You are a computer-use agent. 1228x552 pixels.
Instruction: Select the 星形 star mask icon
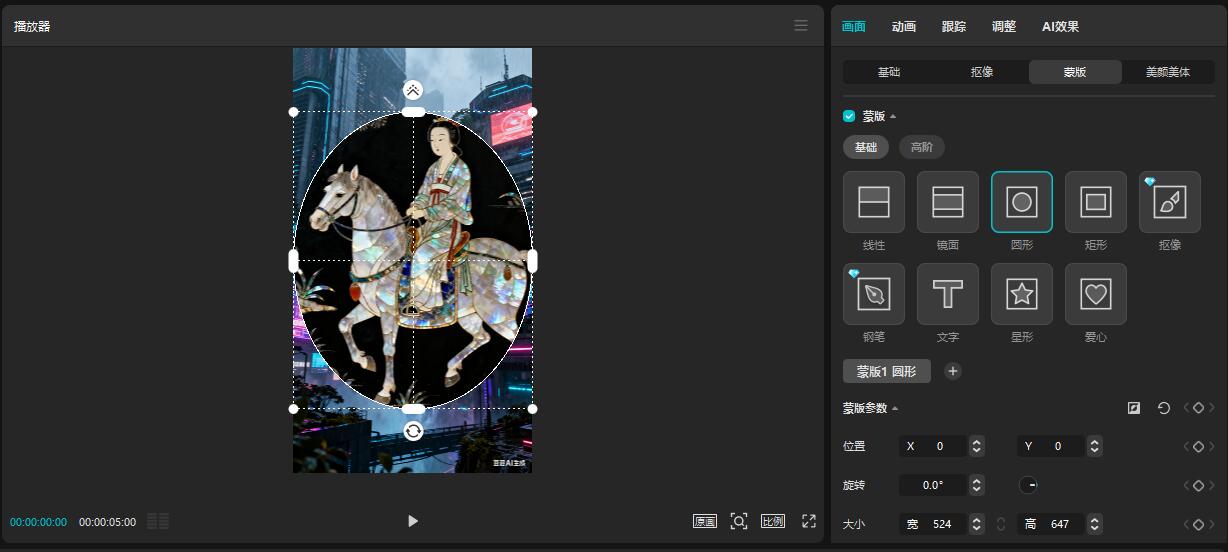pos(1022,294)
